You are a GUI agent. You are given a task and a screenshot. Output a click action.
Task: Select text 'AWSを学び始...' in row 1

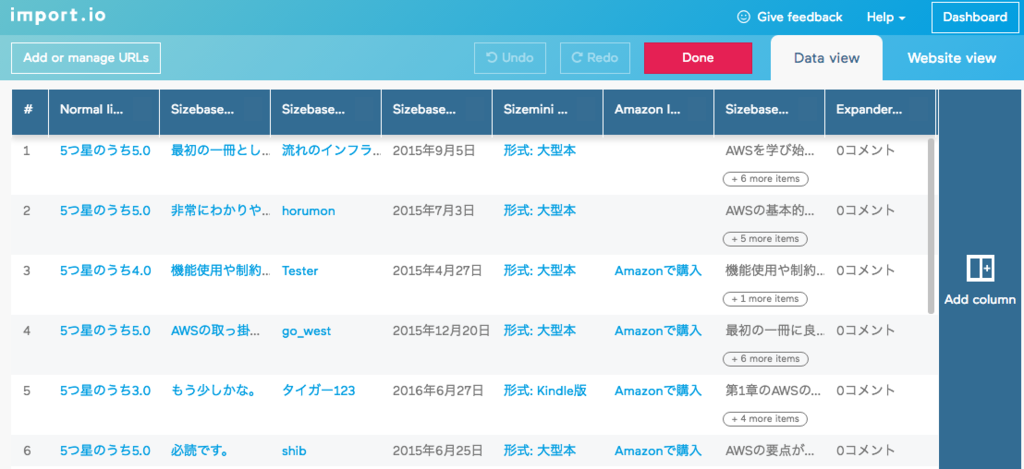[x=771, y=151]
